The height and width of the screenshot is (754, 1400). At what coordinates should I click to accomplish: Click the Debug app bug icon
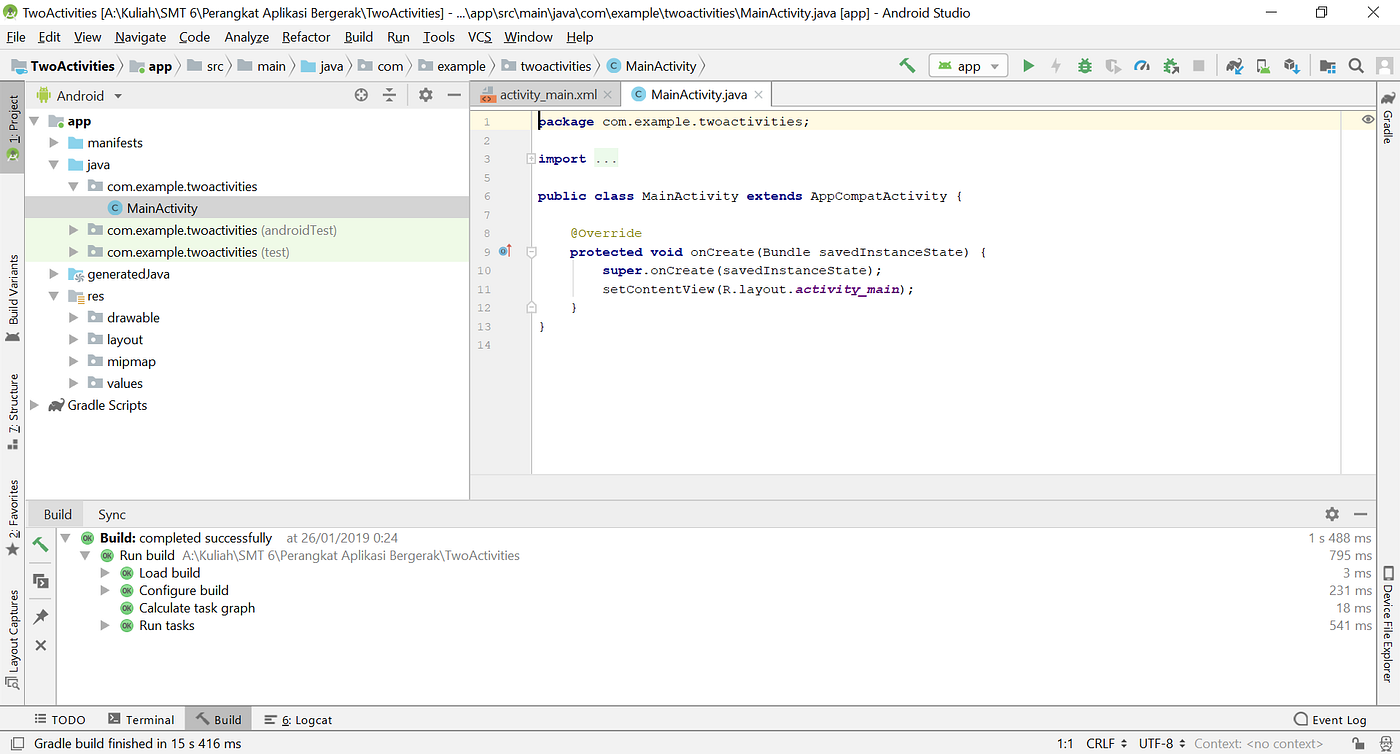[x=1085, y=66]
